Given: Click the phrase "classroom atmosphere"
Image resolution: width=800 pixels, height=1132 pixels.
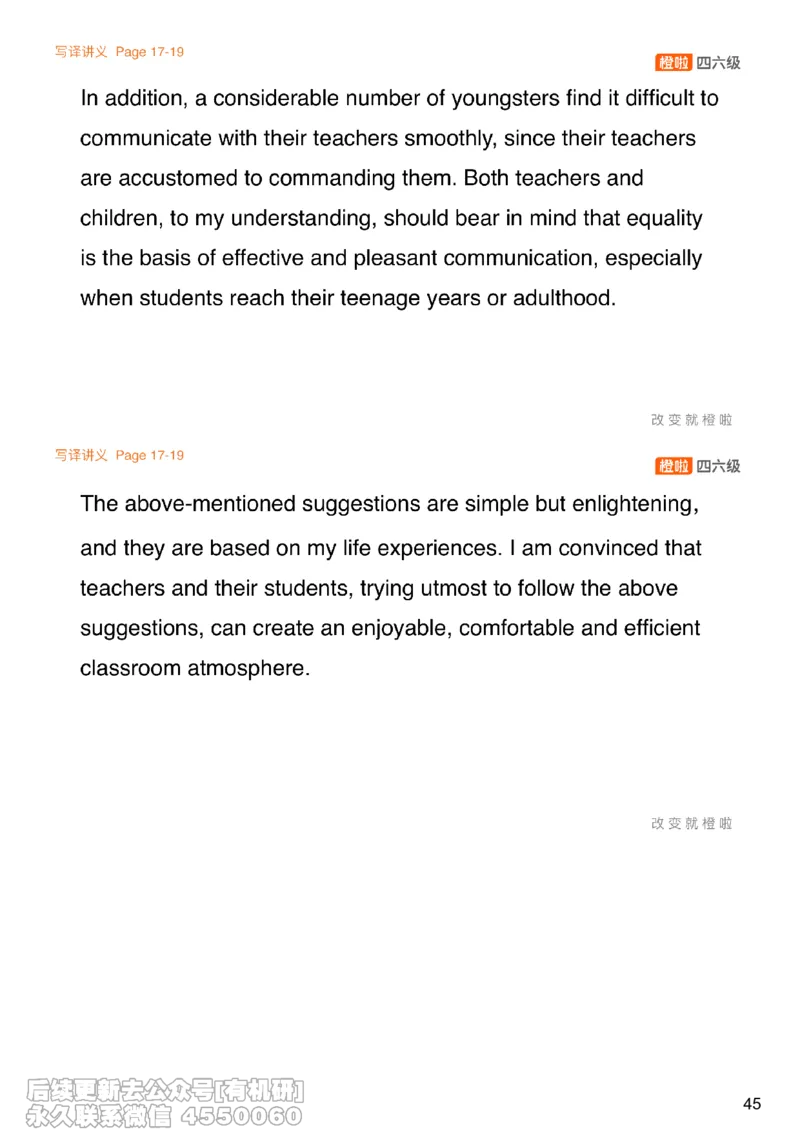Looking at the screenshot, I should pos(194,668).
